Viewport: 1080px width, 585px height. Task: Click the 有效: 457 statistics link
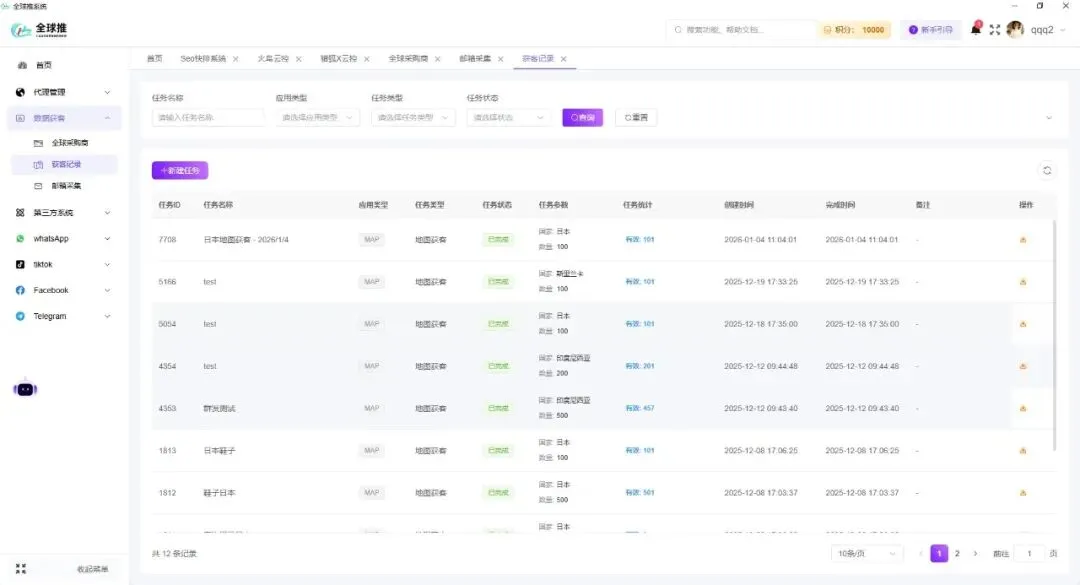(x=640, y=409)
